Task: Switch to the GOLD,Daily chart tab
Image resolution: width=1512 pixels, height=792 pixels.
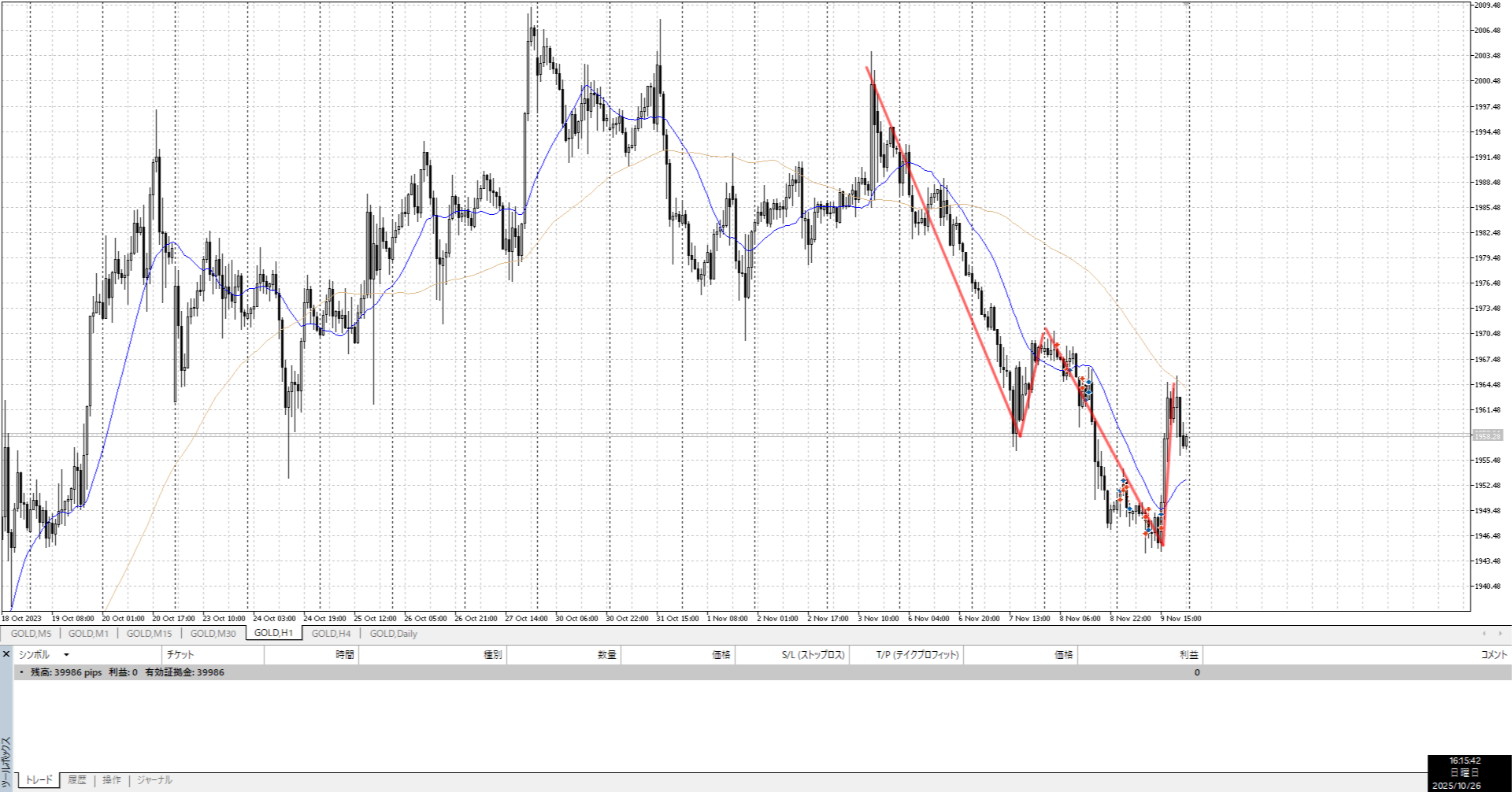Action: tap(393, 634)
